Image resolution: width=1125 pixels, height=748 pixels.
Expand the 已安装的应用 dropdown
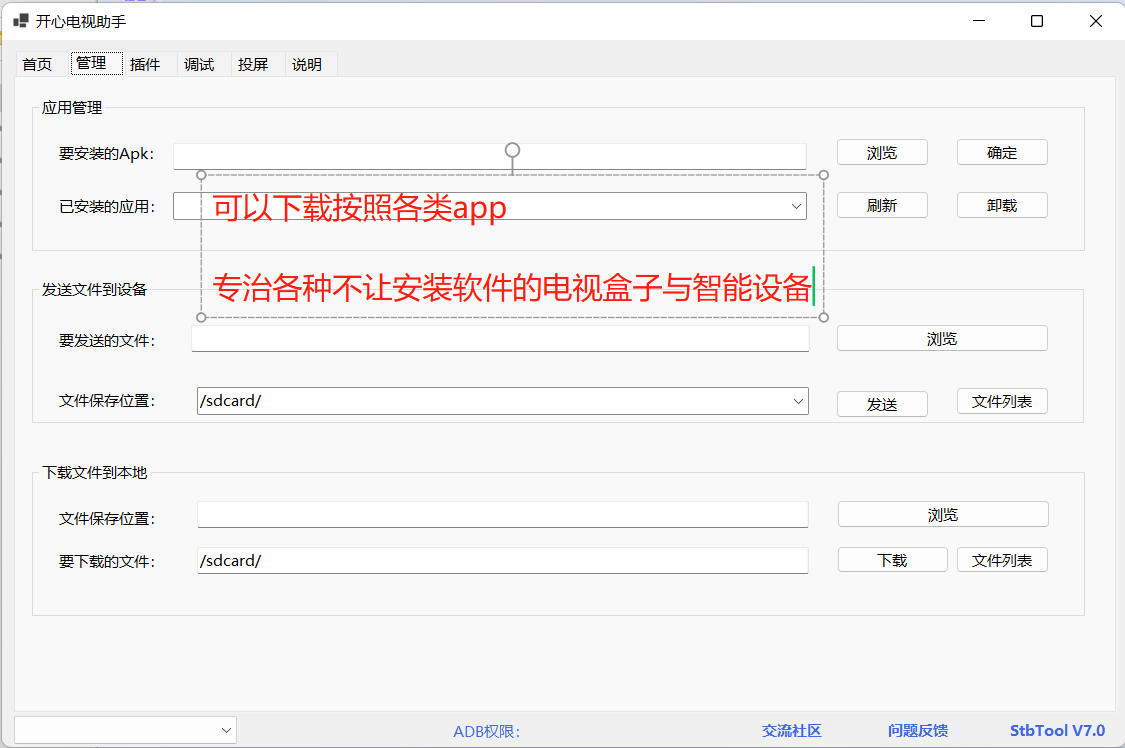797,206
